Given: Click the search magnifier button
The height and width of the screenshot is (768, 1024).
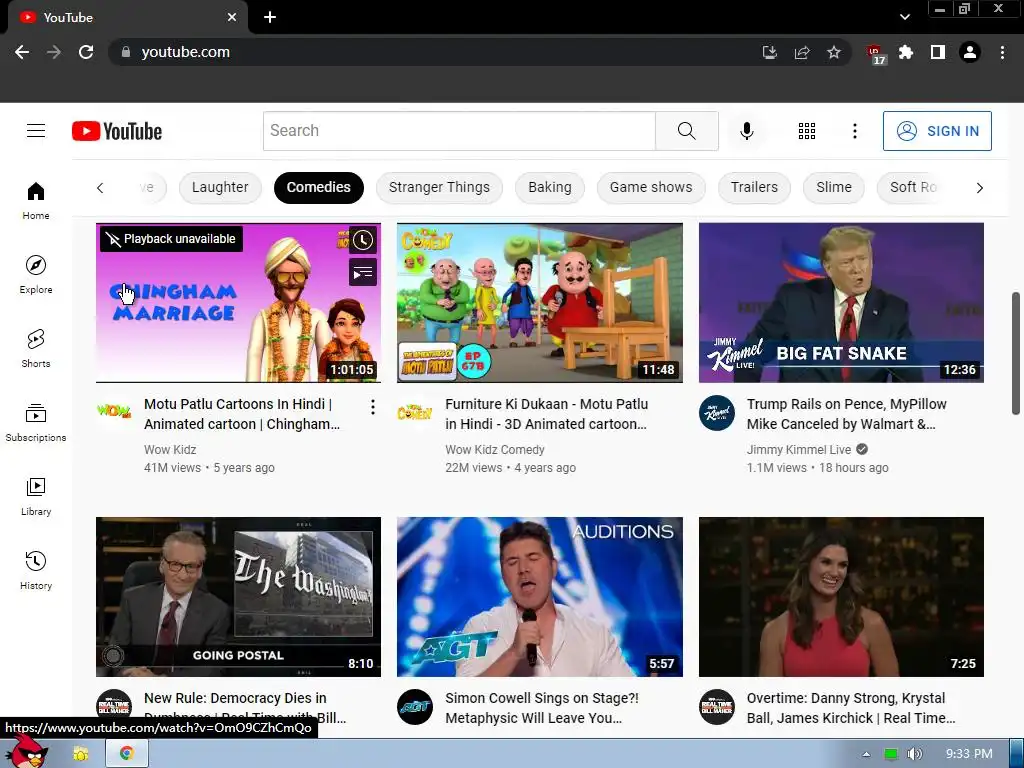Looking at the screenshot, I should [x=686, y=131].
